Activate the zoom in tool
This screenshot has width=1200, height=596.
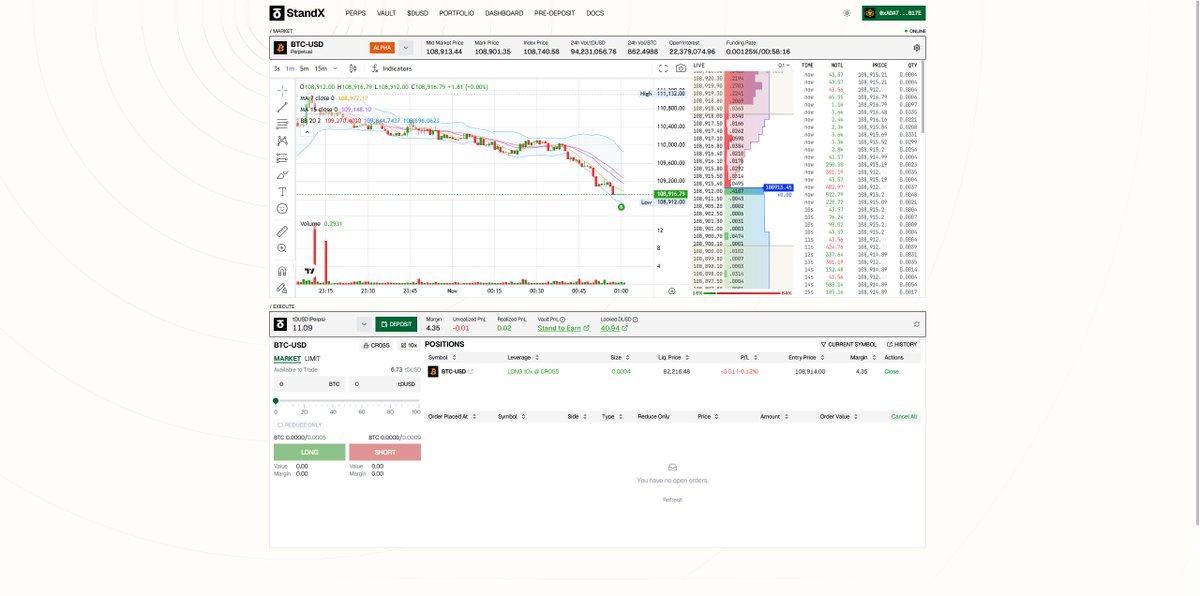282,248
